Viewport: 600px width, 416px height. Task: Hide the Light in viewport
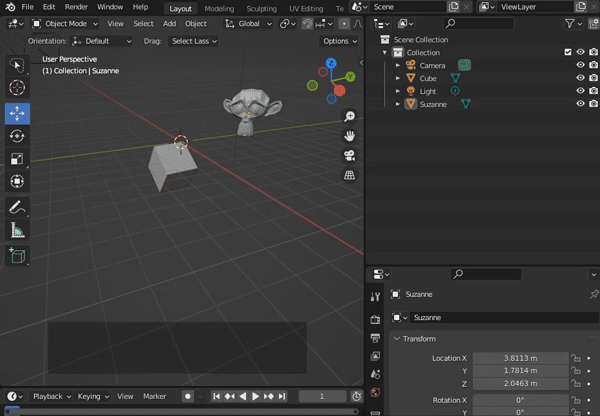(x=580, y=91)
